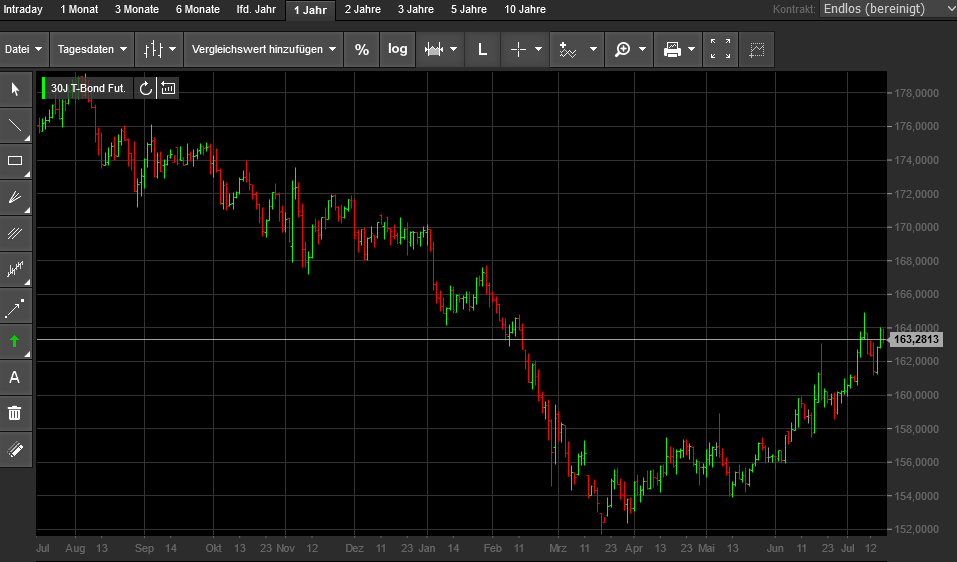Select the arrow pointer tool
The image size is (957, 562).
tap(15, 89)
